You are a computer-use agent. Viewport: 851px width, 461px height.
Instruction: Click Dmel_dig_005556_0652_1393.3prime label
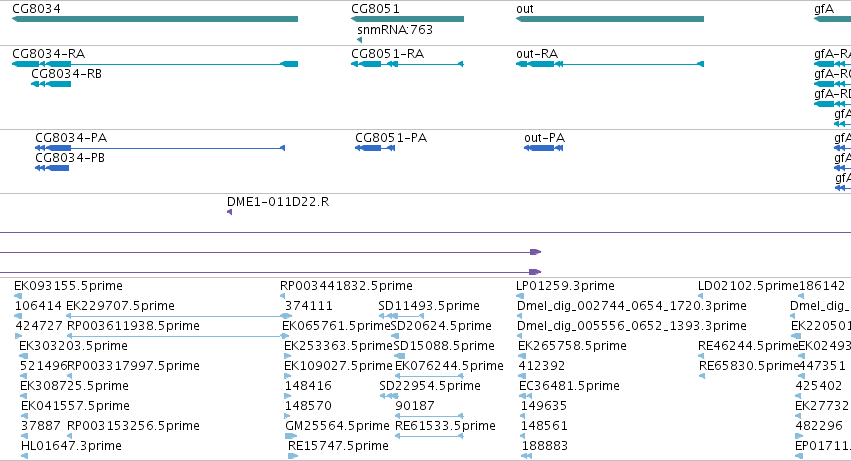(x=632, y=326)
